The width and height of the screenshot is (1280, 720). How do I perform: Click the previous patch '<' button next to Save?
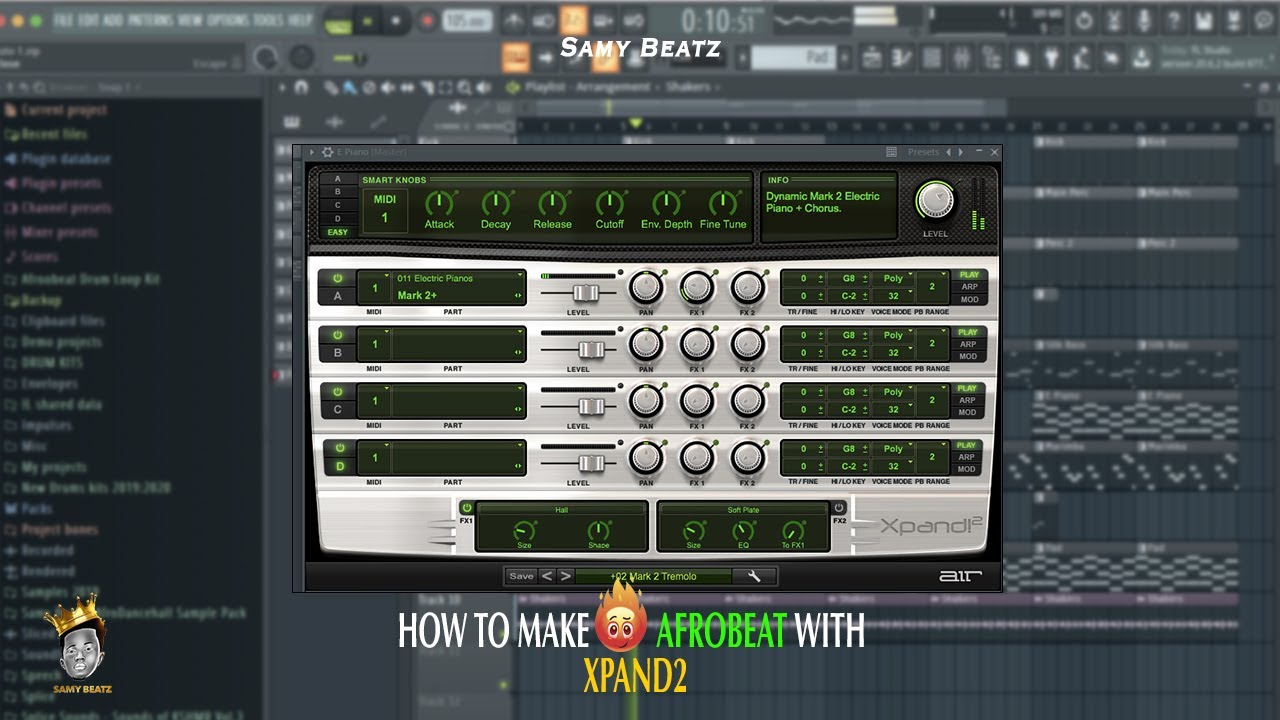tap(547, 576)
